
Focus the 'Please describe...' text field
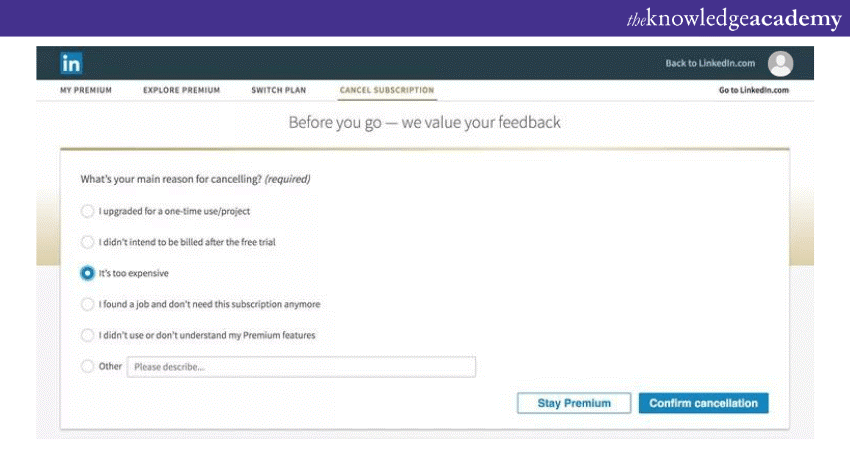[x=300, y=367]
